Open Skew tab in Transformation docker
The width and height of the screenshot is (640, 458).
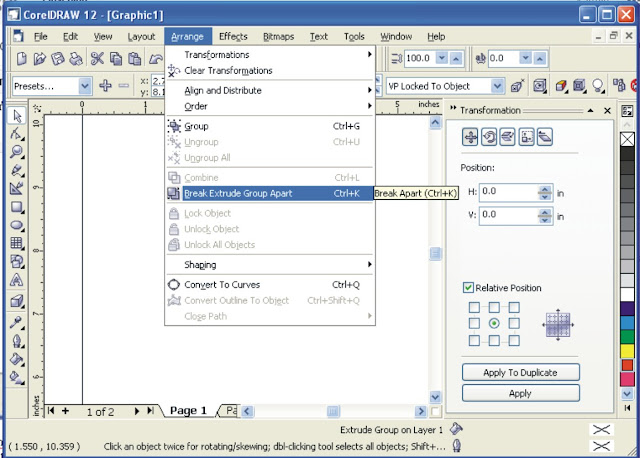pyautogui.click(x=545, y=137)
